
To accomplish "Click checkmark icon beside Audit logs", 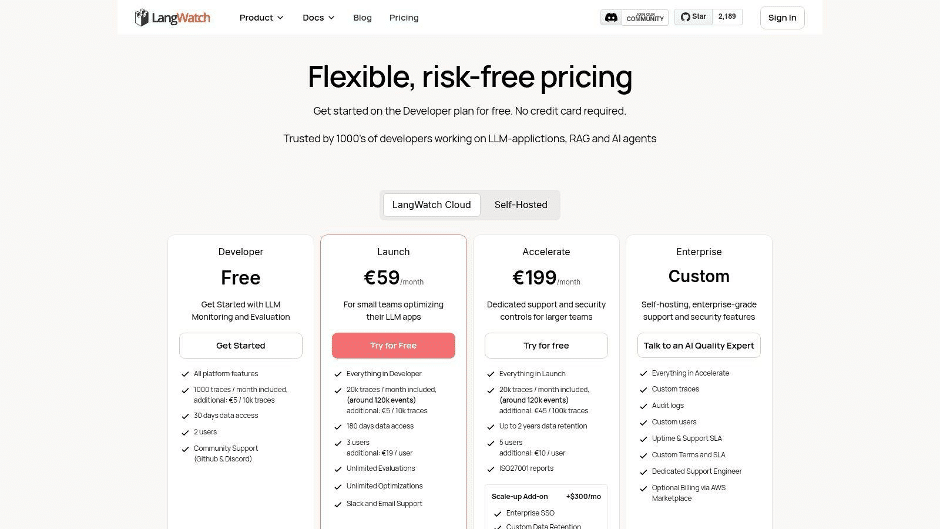I will click(643, 406).
